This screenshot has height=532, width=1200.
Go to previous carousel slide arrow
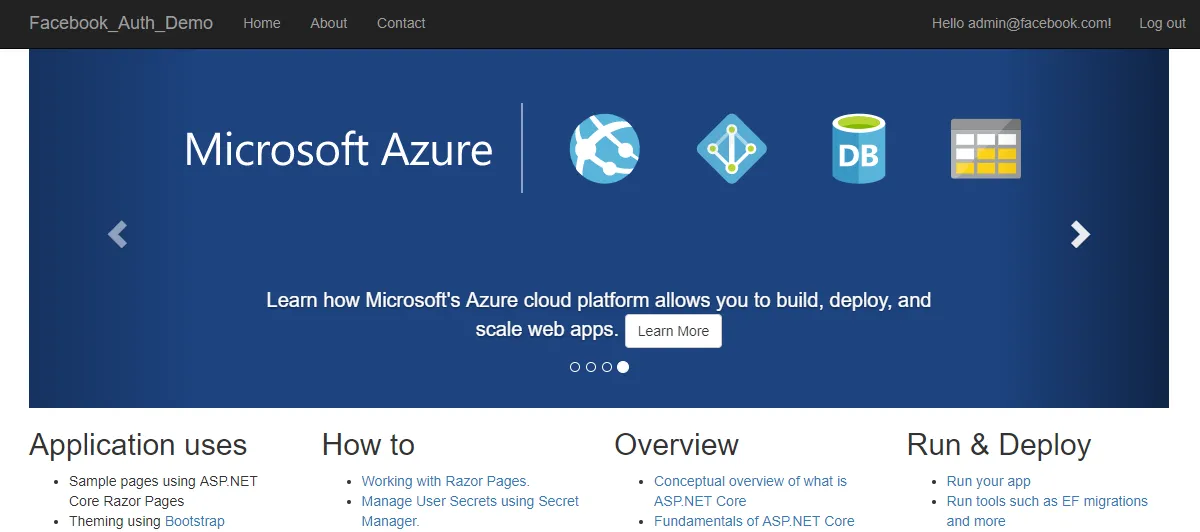pos(118,234)
